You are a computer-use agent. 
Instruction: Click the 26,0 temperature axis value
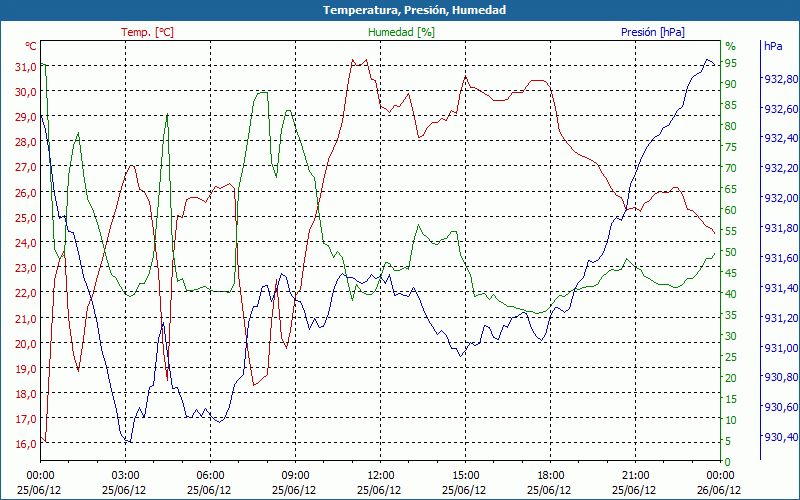pos(26,193)
